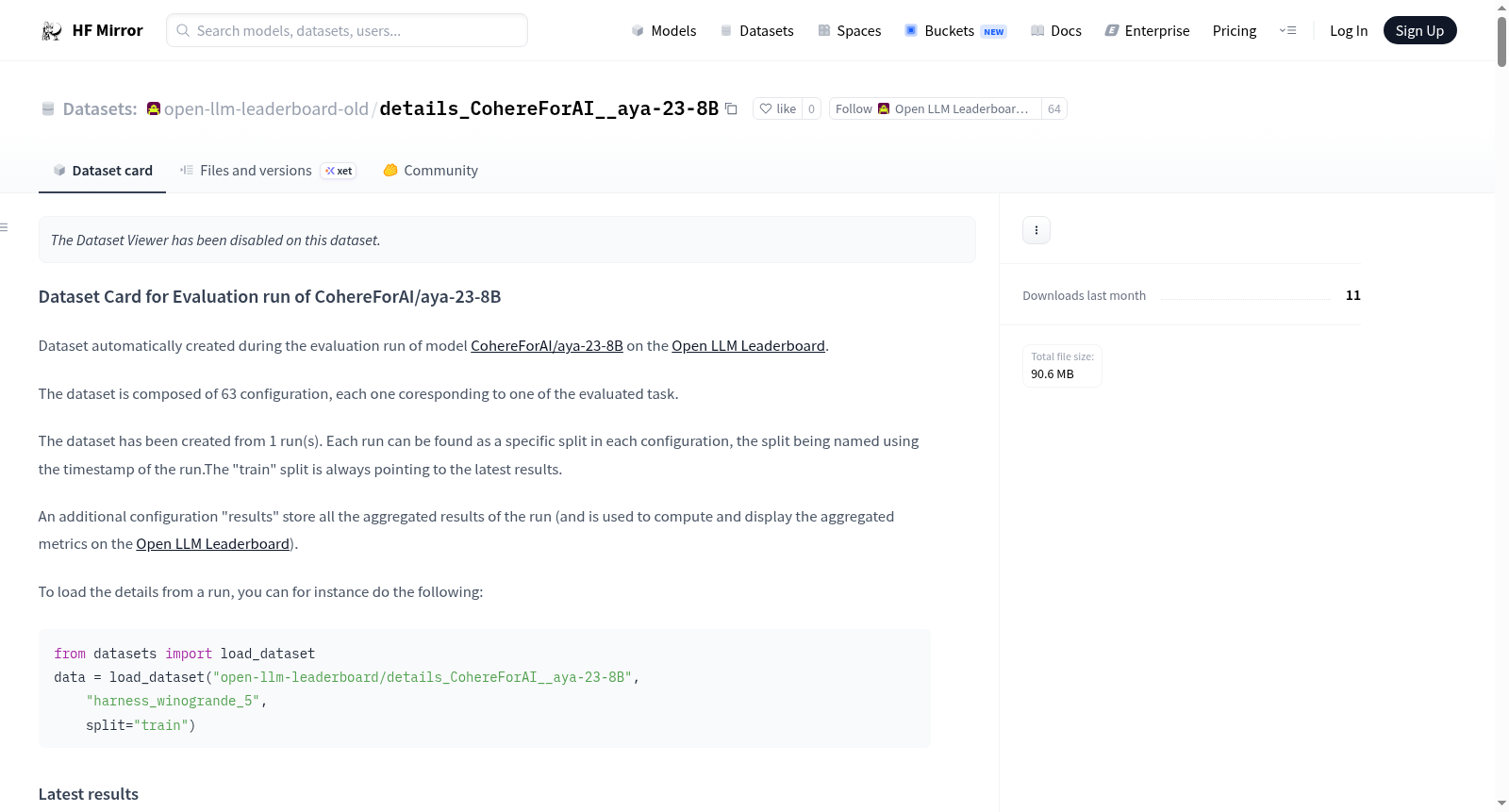1509x812 pixels.
Task: Click the Dataset Viewer disabled notice
Action: (507, 240)
